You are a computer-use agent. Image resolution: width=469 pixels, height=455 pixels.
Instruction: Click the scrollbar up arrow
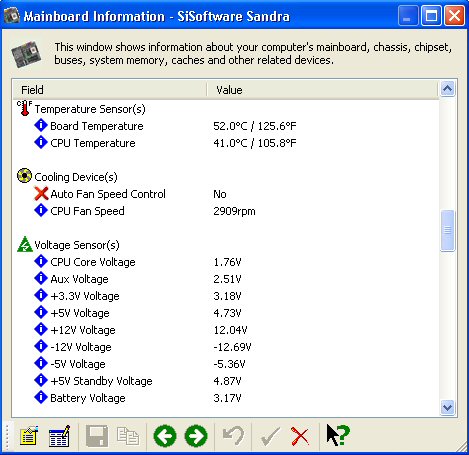pos(447,89)
